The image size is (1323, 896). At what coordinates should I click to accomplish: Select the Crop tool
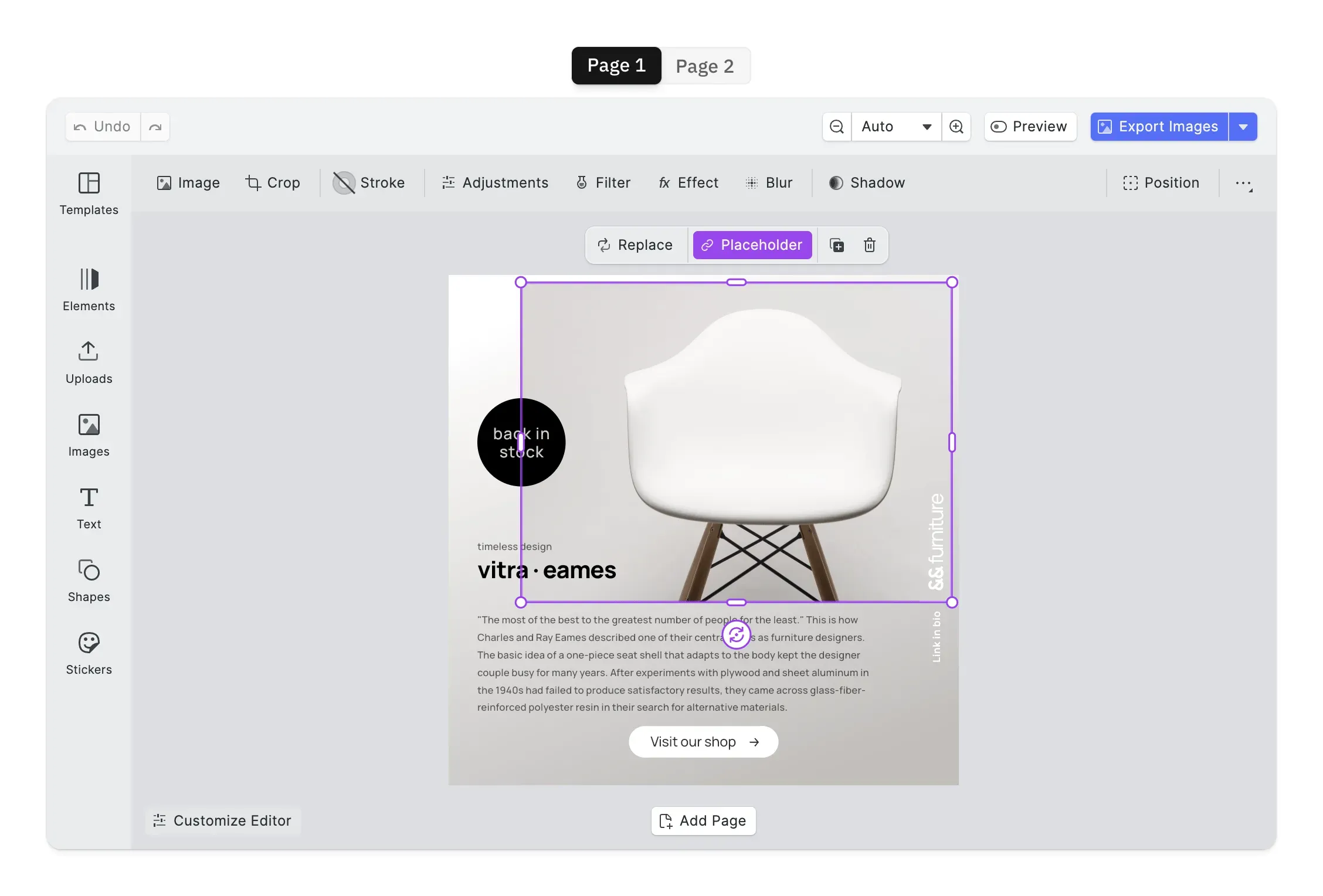tap(273, 183)
